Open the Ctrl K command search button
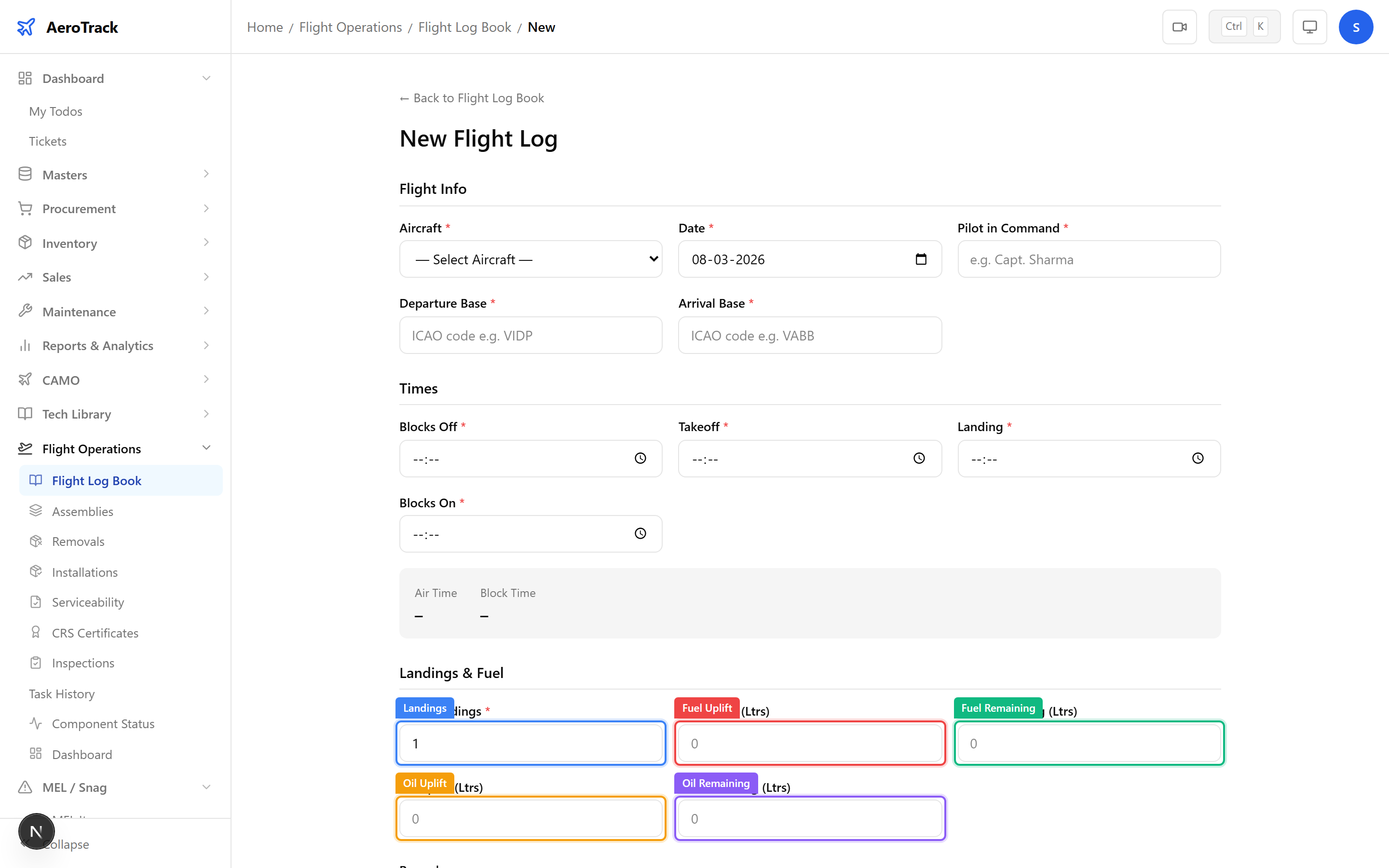This screenshot has height=868, width=1389. coord(1244,27)
